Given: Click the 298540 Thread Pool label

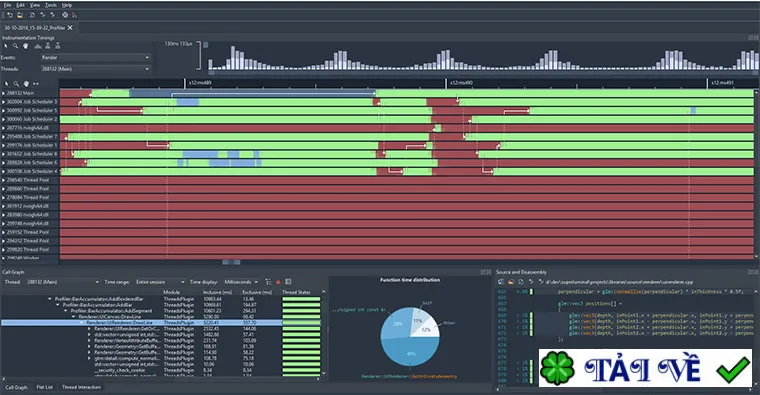Looking at the screenshot, I should 28,180.
